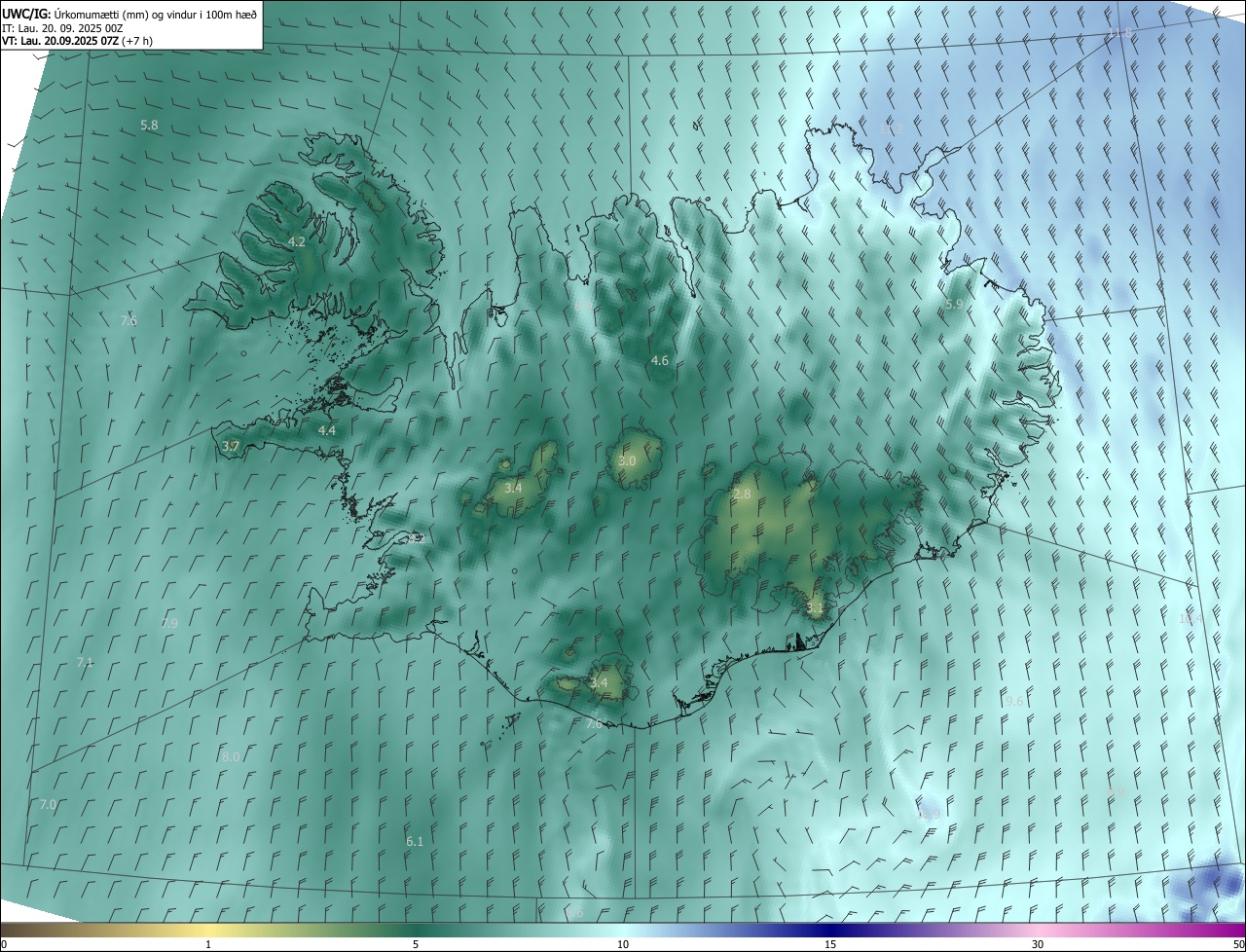Image resolution: width=1246 pixels, height=952 pixels.
Task: Click the UWC/IG Úrkomumætti map title text
Action: pos(129,13)
